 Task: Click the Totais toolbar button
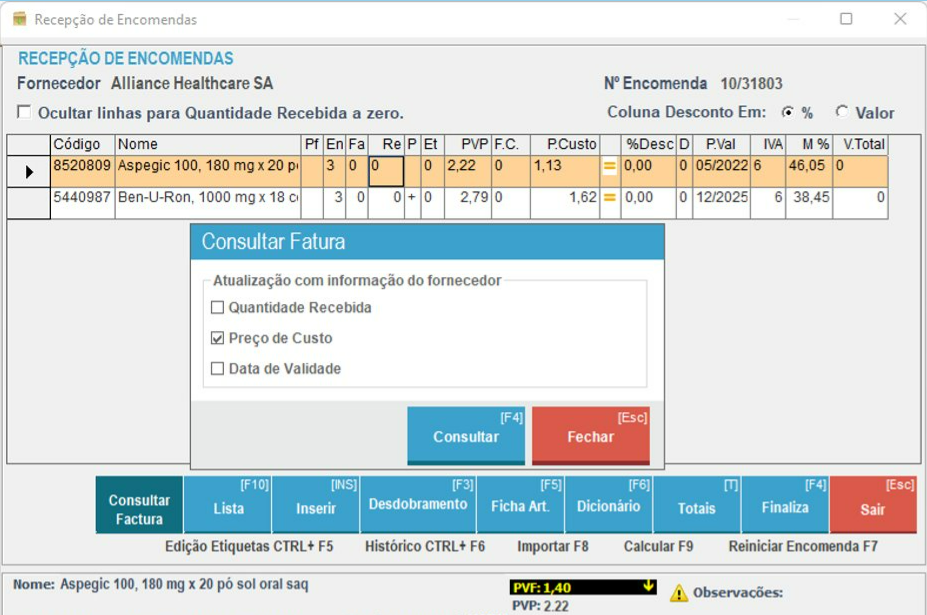point(696,507)
